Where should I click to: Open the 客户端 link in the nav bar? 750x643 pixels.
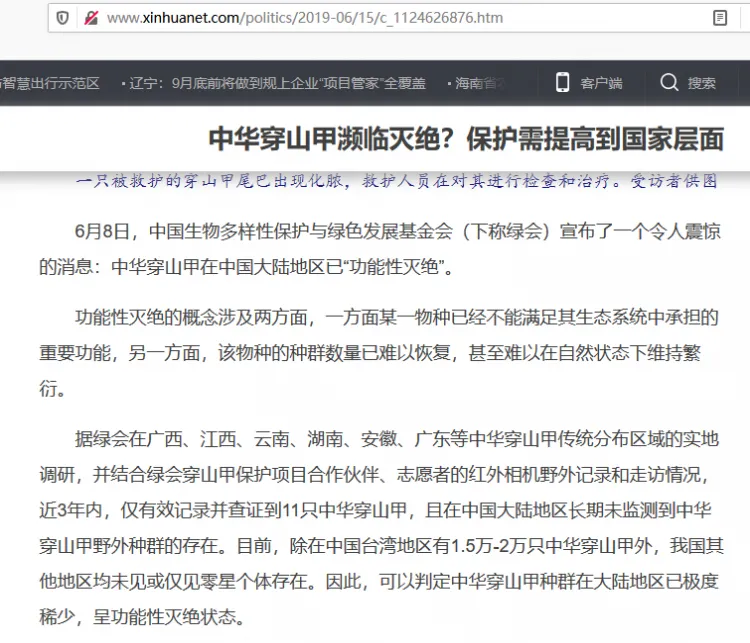[x=601, y=83]
